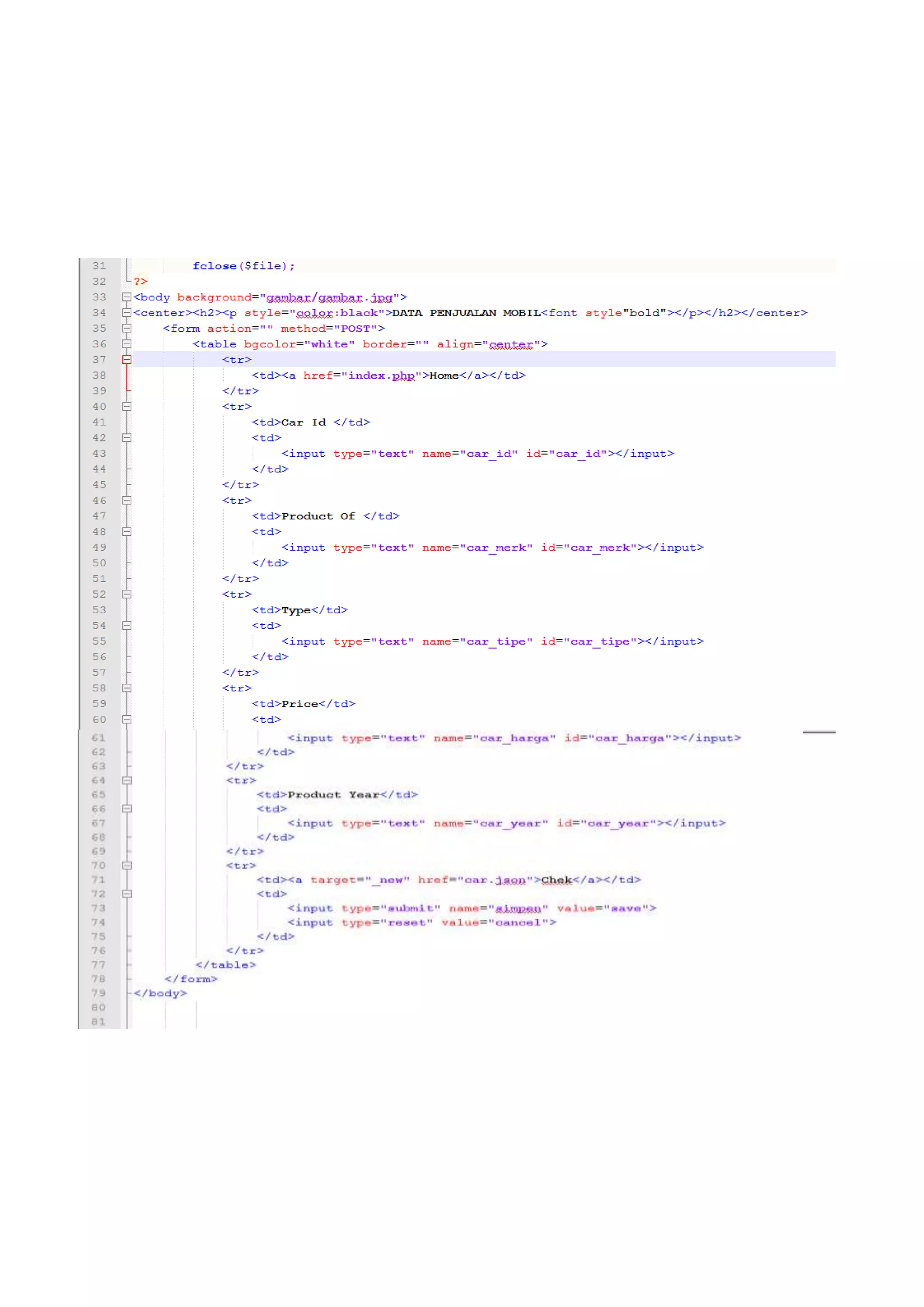Screen dimensions: 924x1307
Task: Collapse the td fold at line 60
Action: point(127,719)
